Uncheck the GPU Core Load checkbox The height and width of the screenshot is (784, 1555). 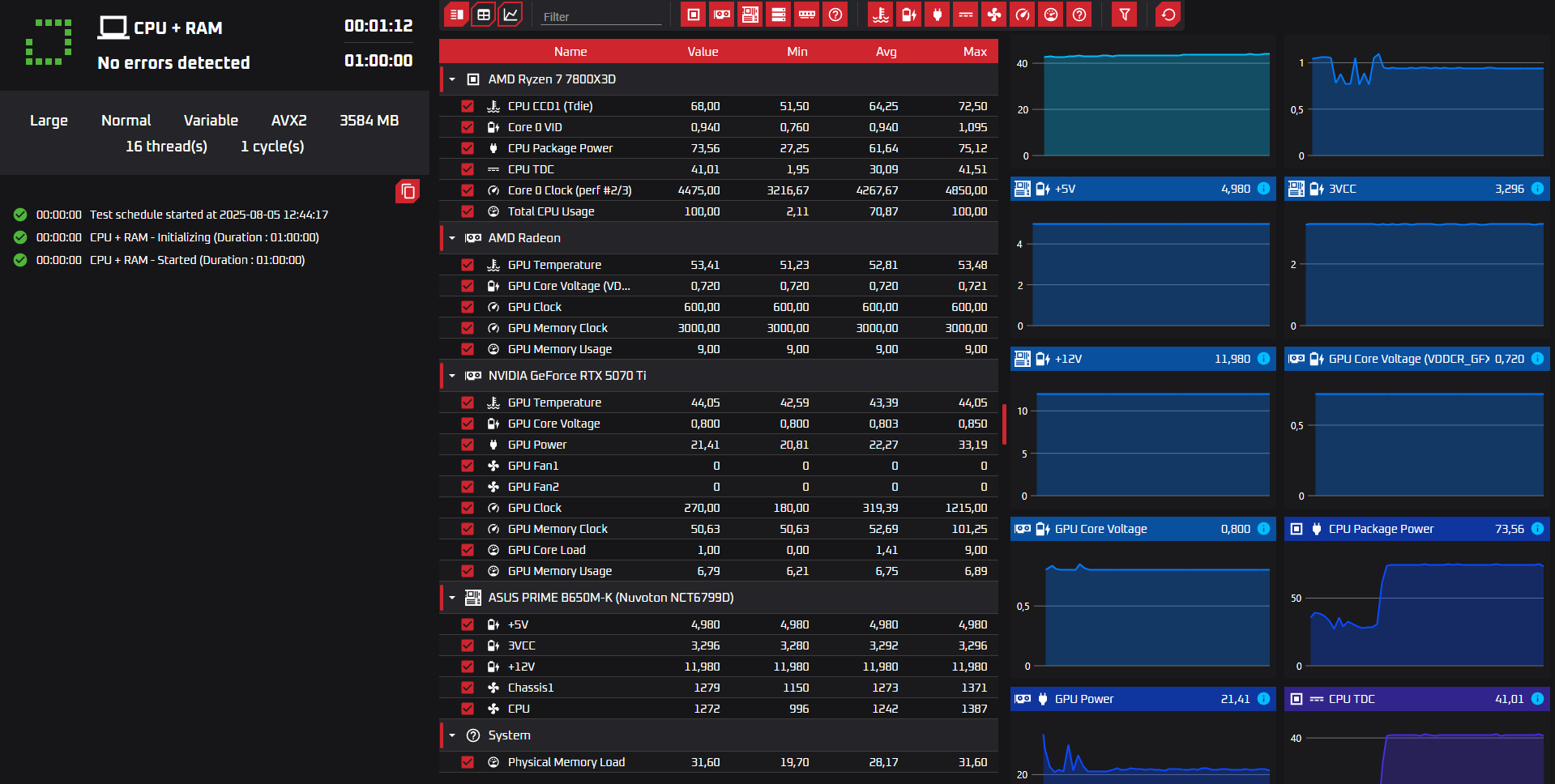(468, 550)
